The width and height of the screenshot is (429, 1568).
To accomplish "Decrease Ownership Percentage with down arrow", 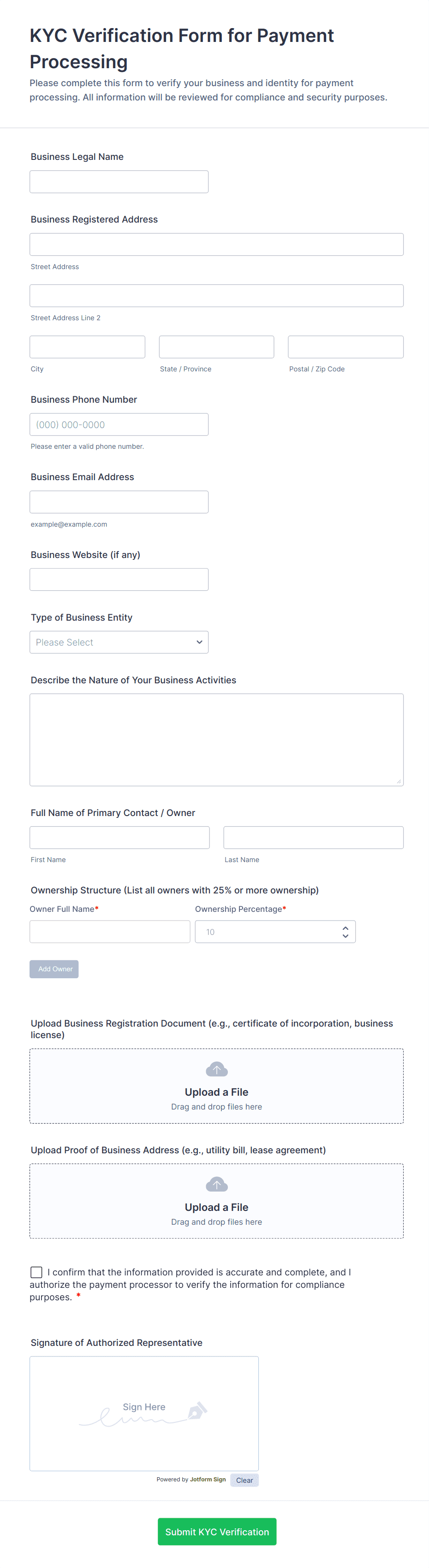I will point(346,935).
